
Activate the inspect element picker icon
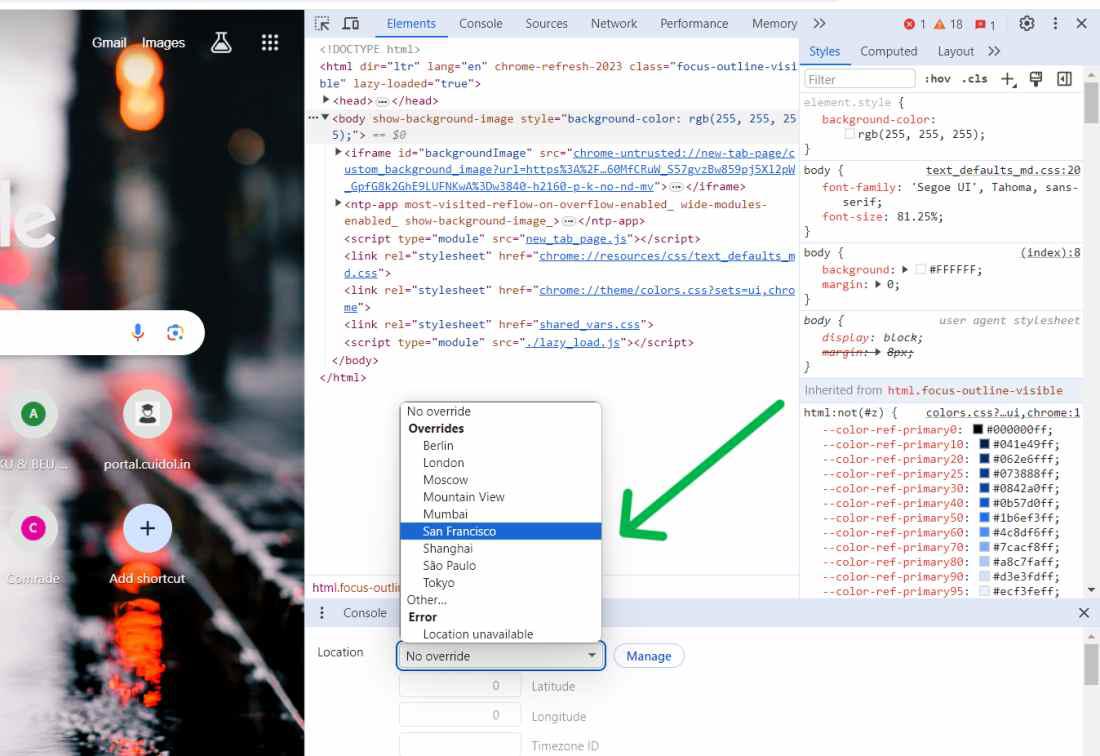click(322, 24)
